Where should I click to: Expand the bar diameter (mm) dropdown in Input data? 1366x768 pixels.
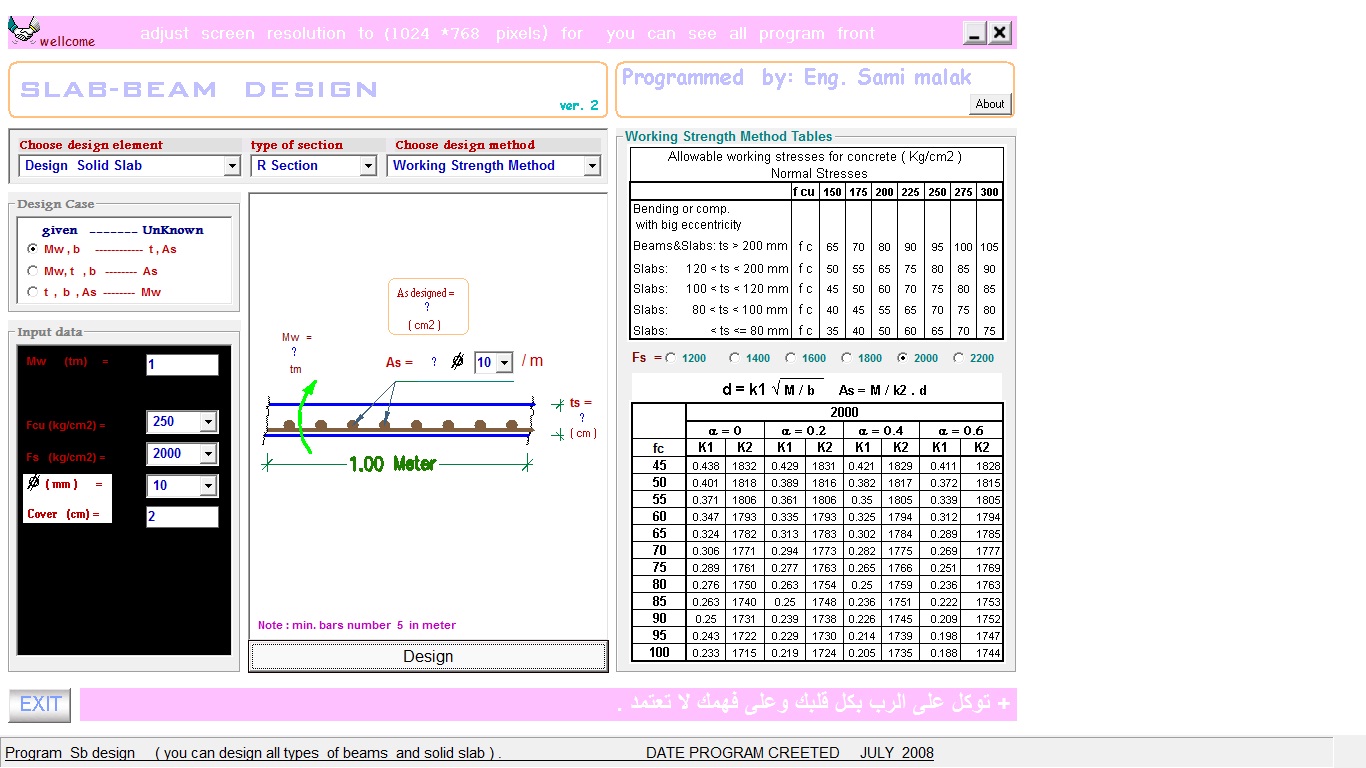pos(208,487)
